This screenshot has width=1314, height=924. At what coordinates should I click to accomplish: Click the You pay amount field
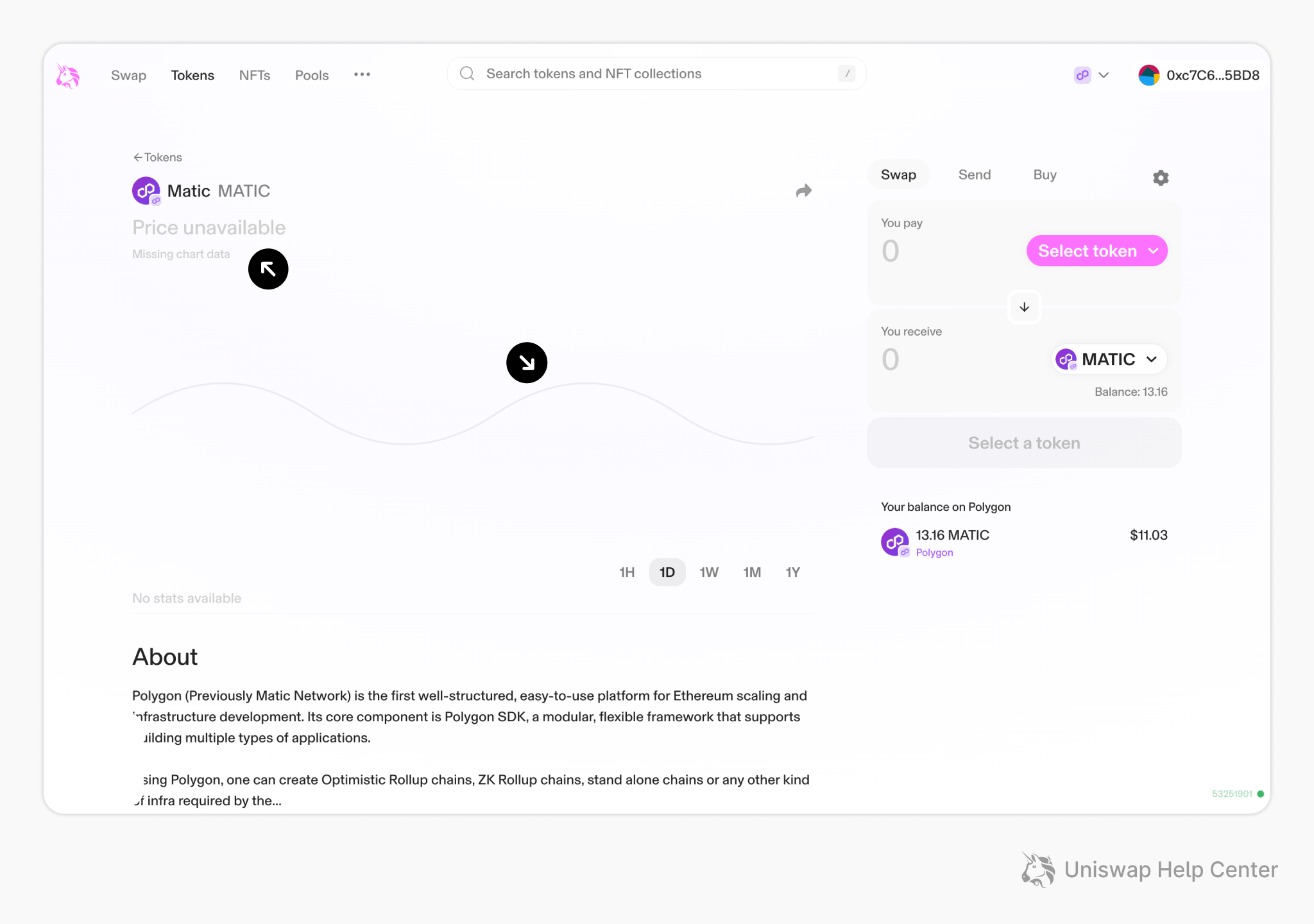click(x=891, y=251)
